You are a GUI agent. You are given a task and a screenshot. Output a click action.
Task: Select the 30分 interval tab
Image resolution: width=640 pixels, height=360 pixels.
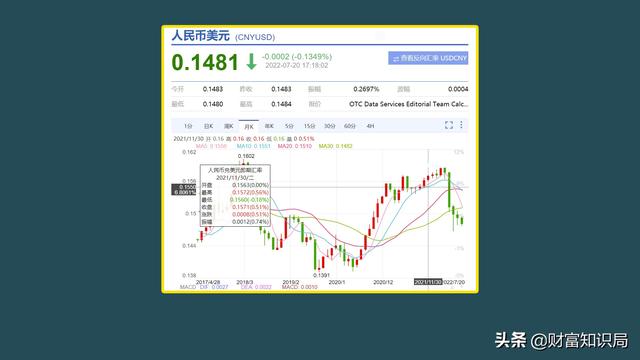pos(330,126)
